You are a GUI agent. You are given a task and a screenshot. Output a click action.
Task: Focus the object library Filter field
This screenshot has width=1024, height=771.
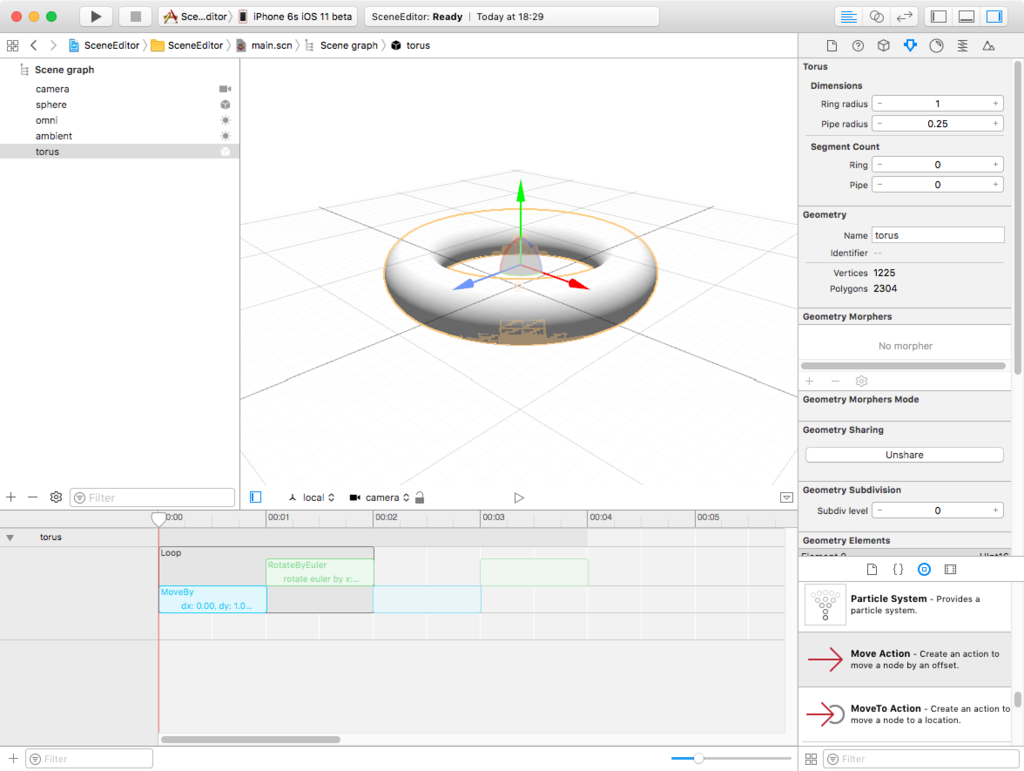921,759
